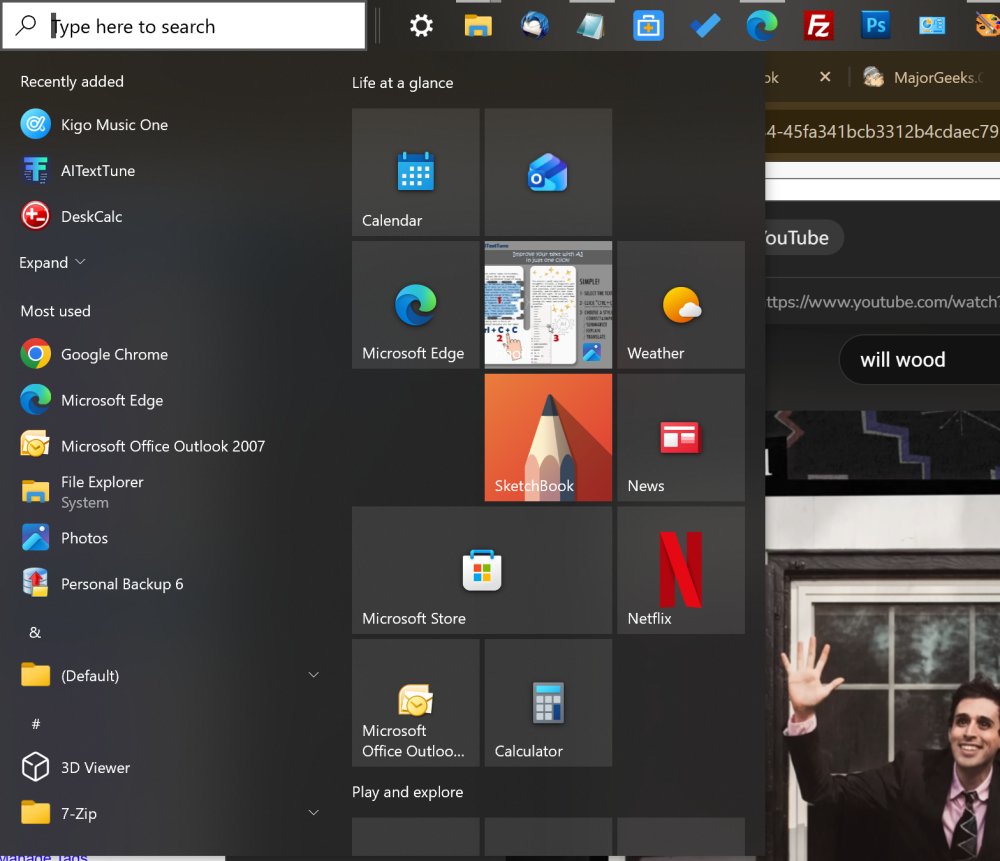Launch the Netflix tile

tap(680, 570)
